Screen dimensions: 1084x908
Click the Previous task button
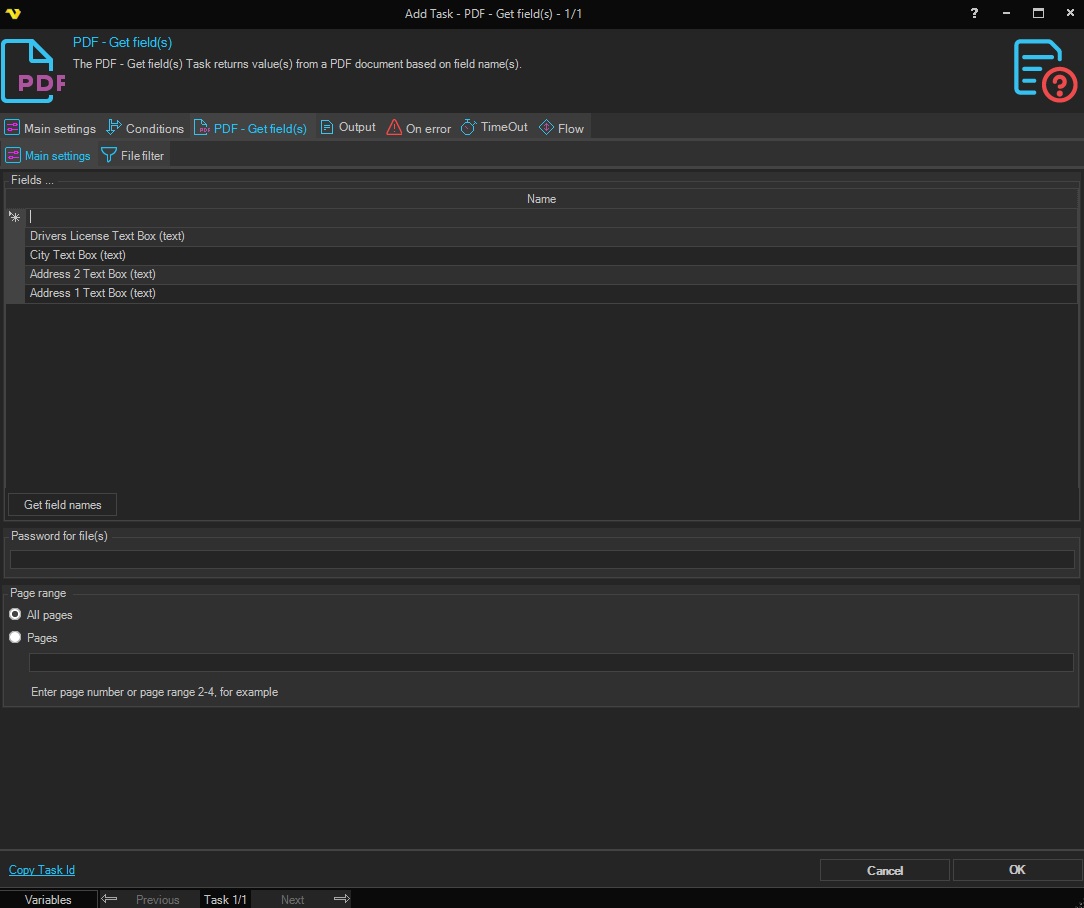158,900
